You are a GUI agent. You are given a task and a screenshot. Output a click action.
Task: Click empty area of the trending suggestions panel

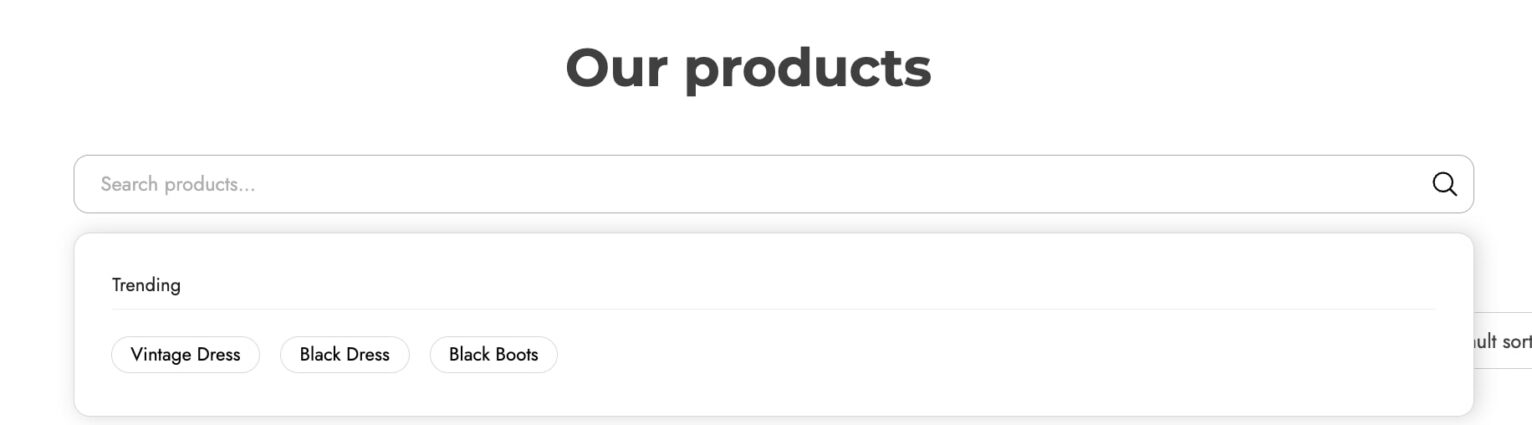click(1000, 360)
